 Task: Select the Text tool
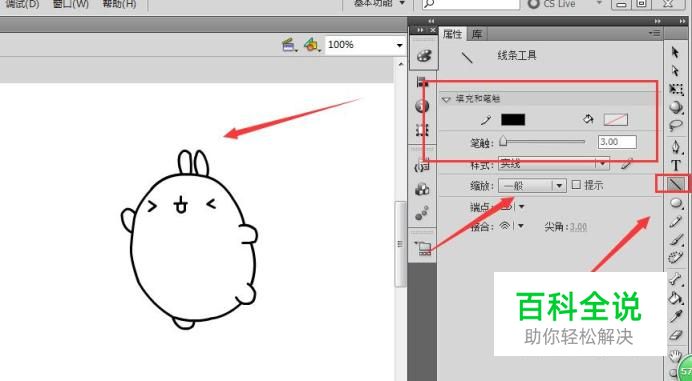click(676, 166)
